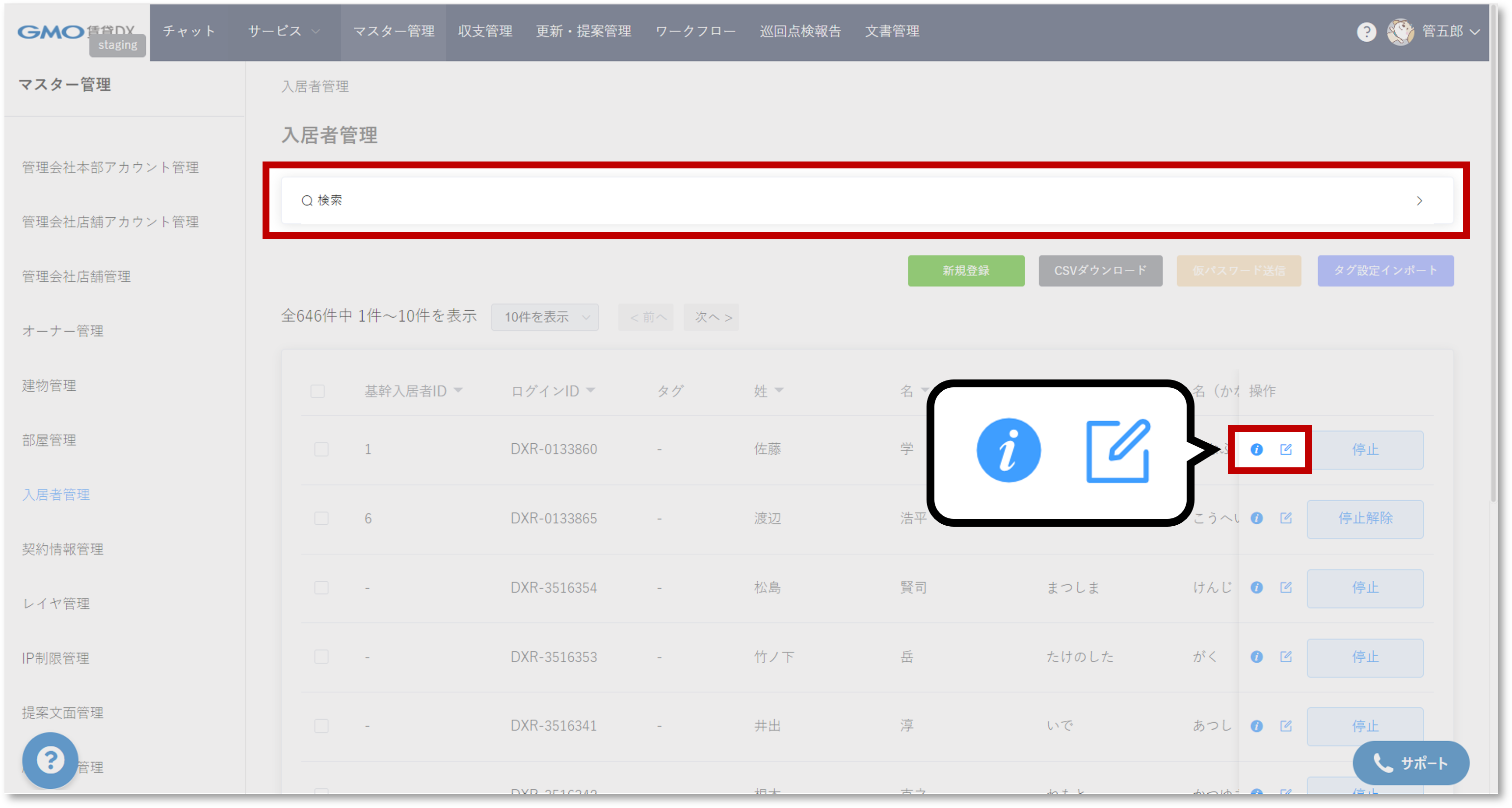Expand the 検索 panel chevron
Screen dimensions: 1512x808
(1419, 201)
